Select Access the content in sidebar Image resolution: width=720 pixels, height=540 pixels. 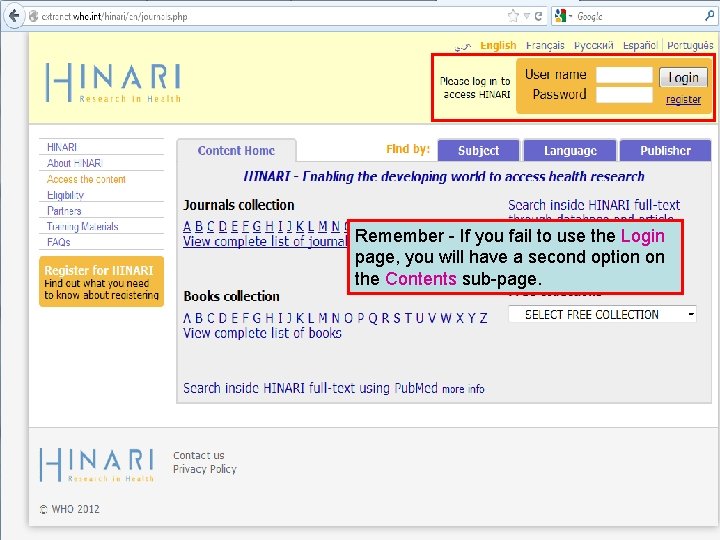point(86,179)
